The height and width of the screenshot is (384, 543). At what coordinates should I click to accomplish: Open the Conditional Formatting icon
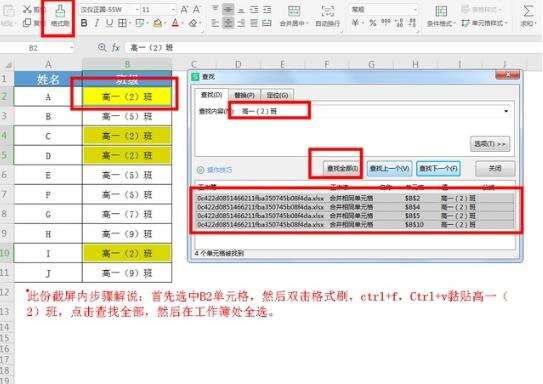(x=441, y=11)
